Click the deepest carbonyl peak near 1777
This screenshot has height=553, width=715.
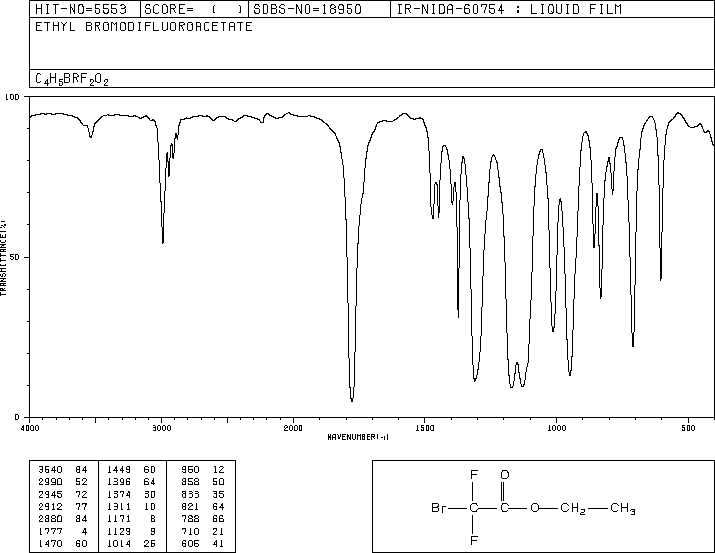(x=352, y=399)
